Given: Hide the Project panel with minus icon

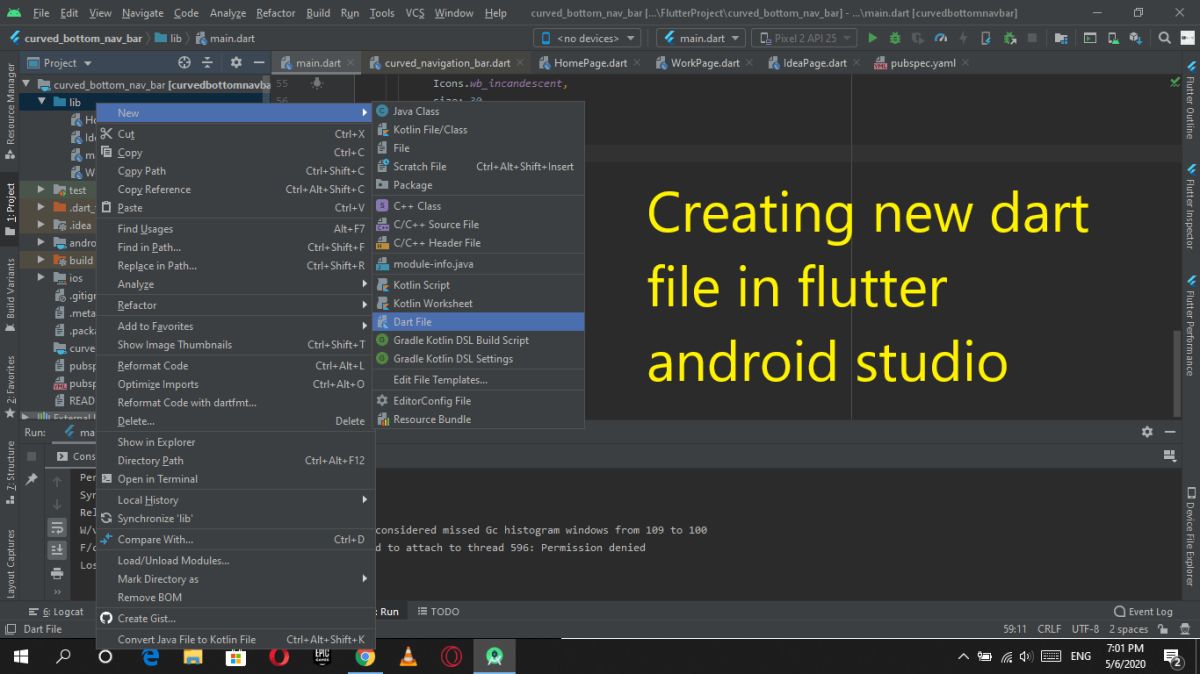Looking at the screenshot, I should click(x=258, y=62).
